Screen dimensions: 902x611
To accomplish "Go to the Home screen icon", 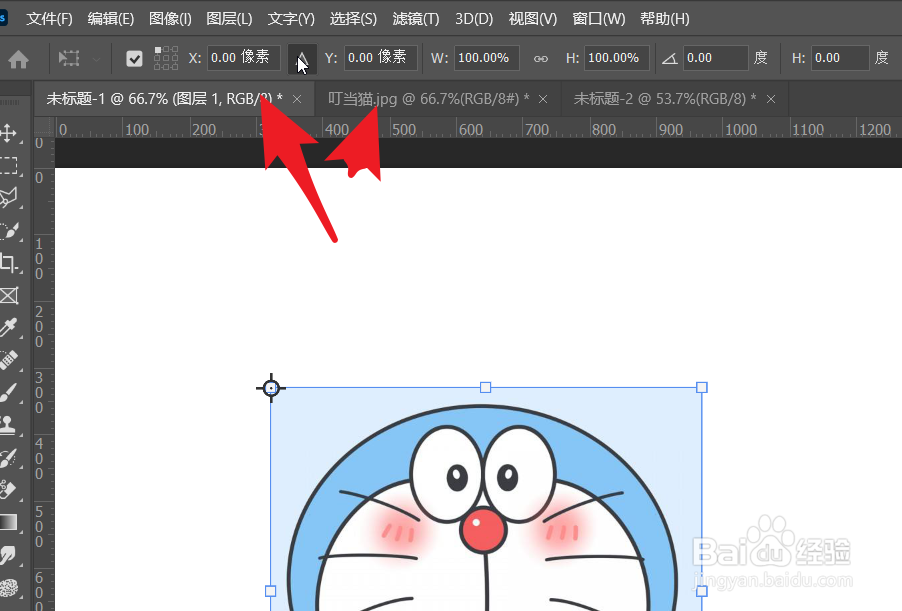I will tap(18, 59).
